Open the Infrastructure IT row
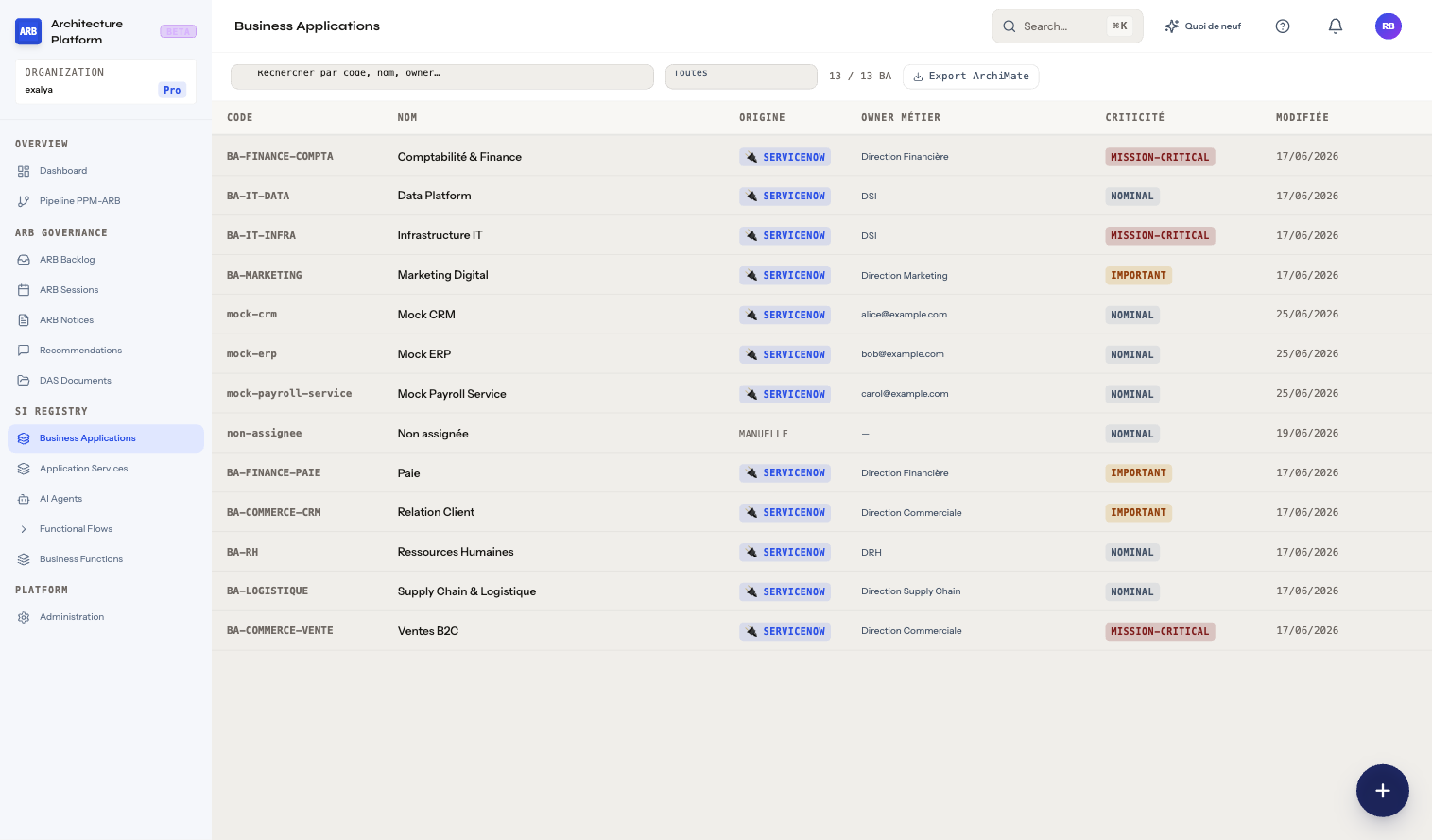This screenshot has height=840, width=1432. [x=821, y=236]
